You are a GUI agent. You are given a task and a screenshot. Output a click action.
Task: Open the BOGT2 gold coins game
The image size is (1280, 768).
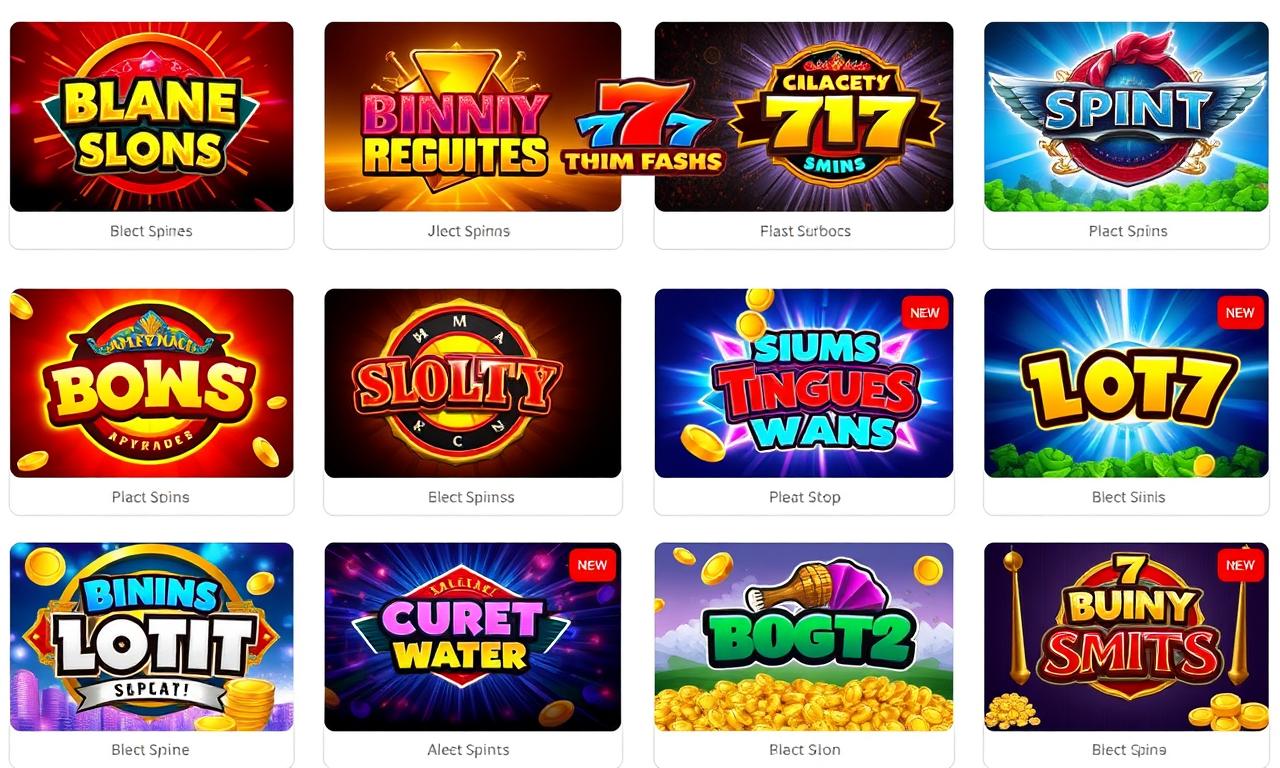[x=804, y=637]
